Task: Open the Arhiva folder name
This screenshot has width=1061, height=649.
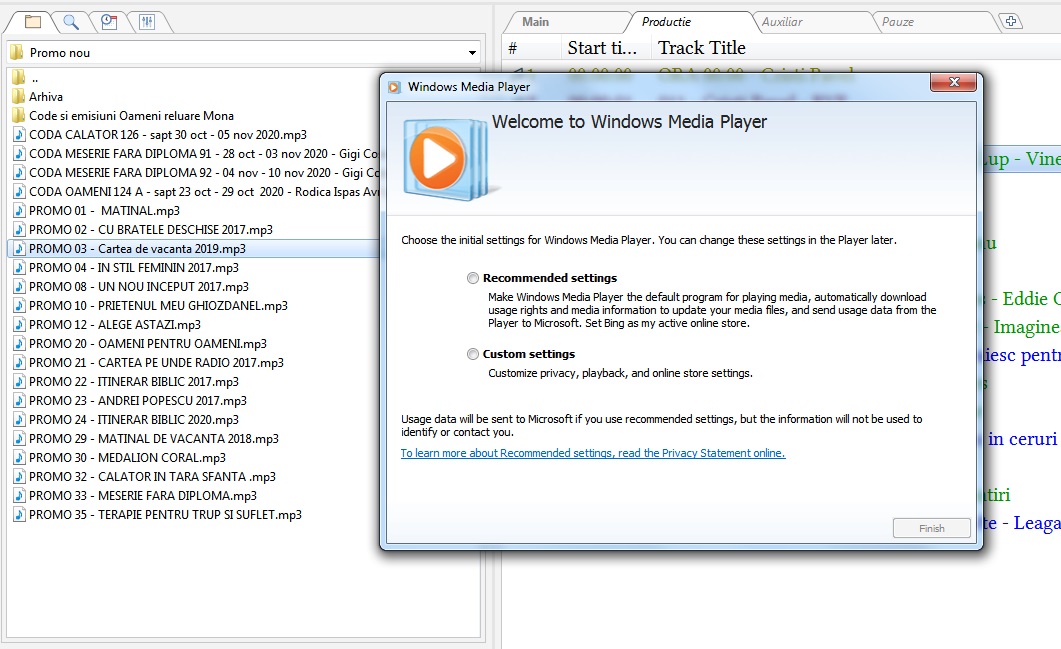Action: click(x=46, y=97)
